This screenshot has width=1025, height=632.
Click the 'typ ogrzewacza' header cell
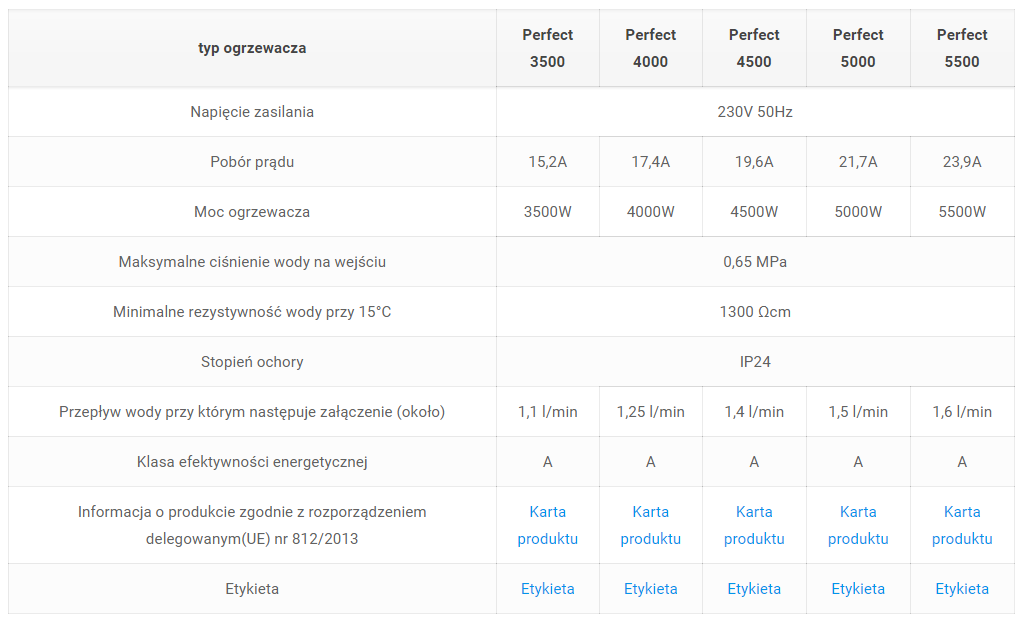click(x=252, y=48)
